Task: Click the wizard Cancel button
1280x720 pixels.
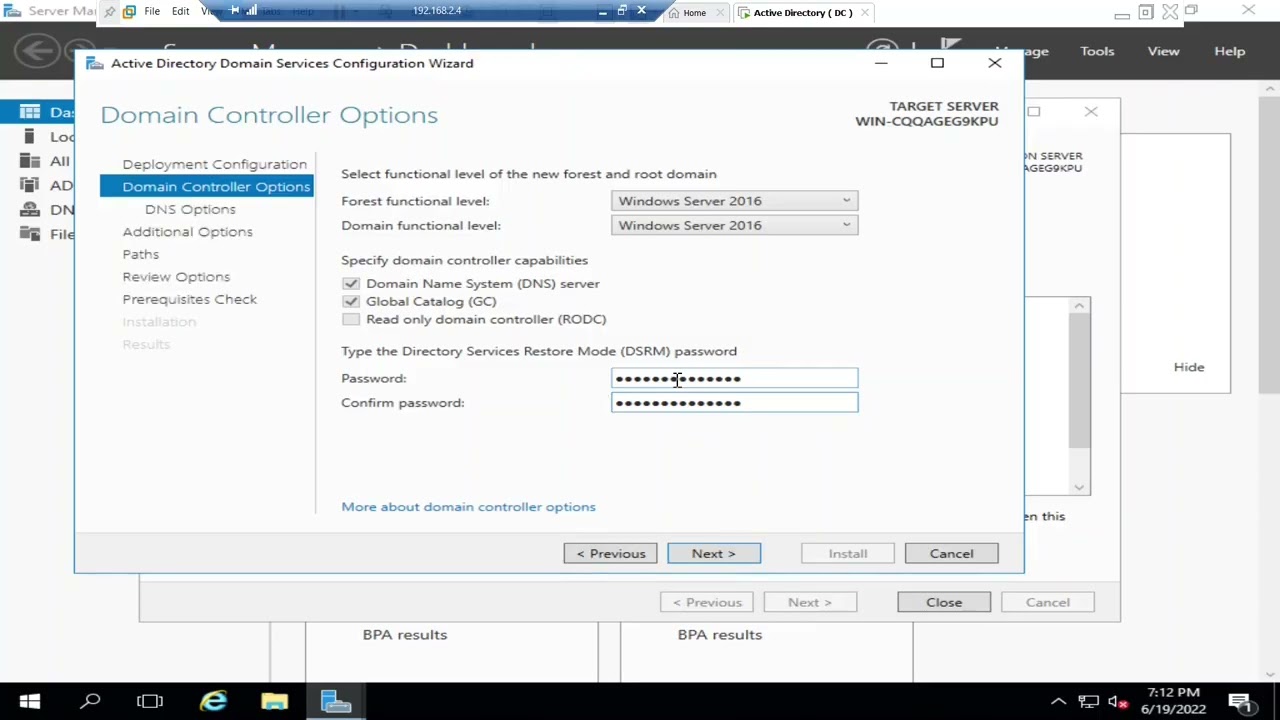Action: pyautogui.click(x=951, y=553)
